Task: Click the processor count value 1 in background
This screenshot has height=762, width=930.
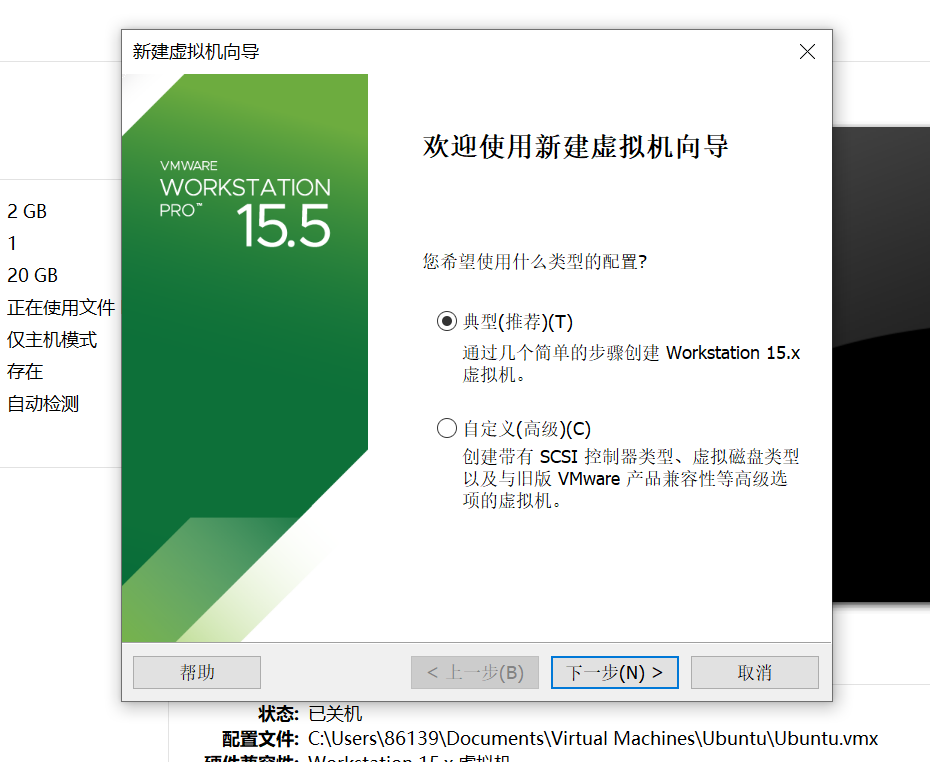Action: pyautogui.click(x=12, y=243)
